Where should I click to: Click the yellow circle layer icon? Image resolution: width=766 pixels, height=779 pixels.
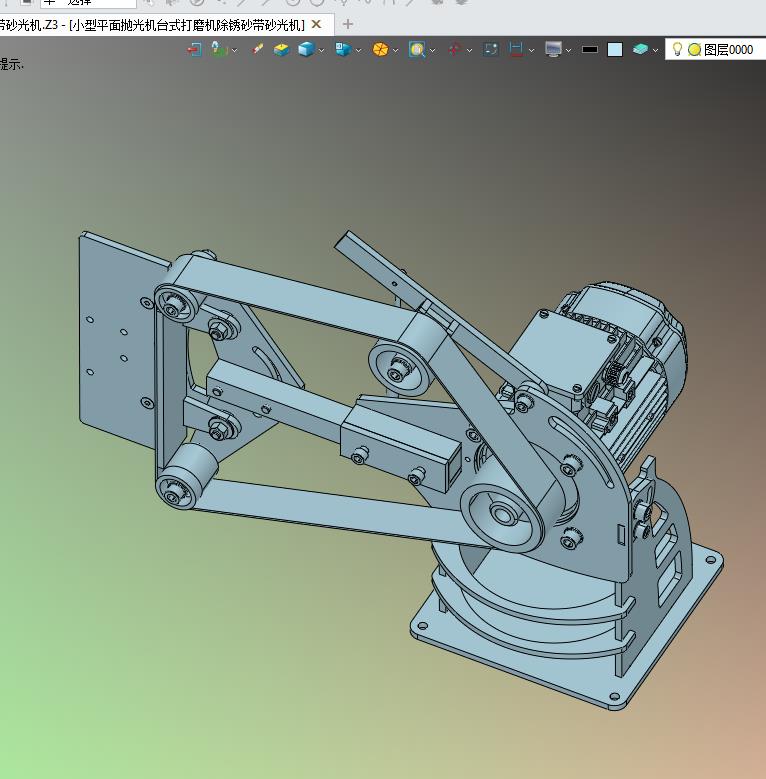pos(694,50)
